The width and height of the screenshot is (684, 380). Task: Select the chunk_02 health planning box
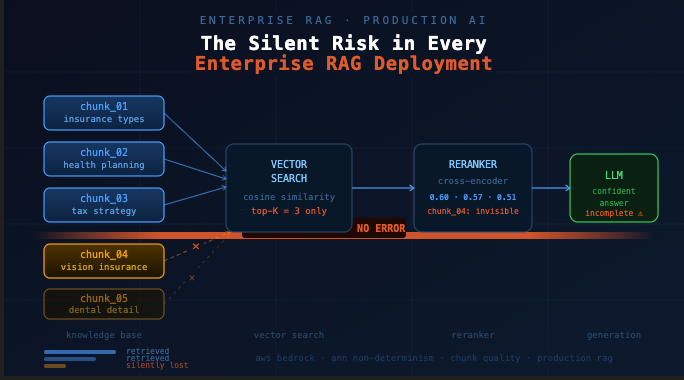coord(104,159)
